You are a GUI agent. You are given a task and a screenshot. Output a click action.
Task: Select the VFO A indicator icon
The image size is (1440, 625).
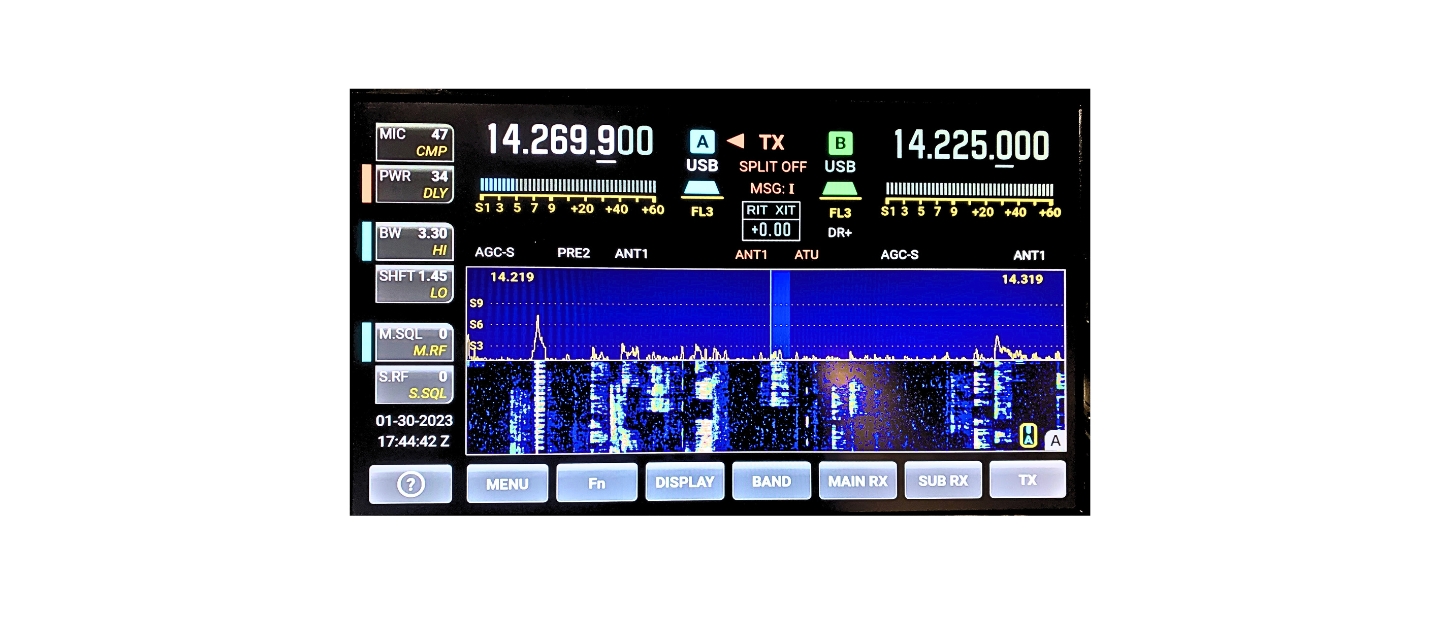[x=702, y=141]
